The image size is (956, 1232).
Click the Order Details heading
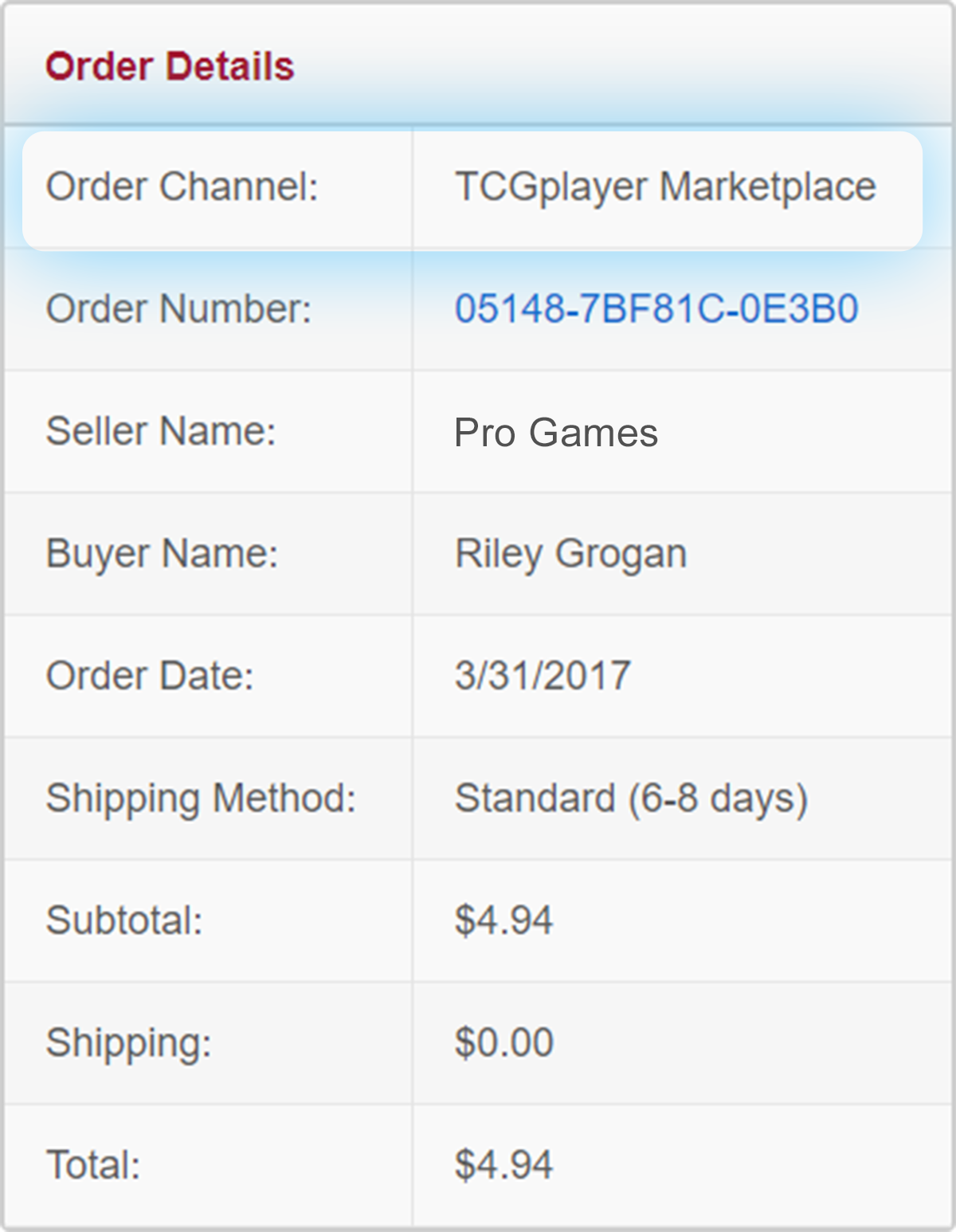[170, 66]
